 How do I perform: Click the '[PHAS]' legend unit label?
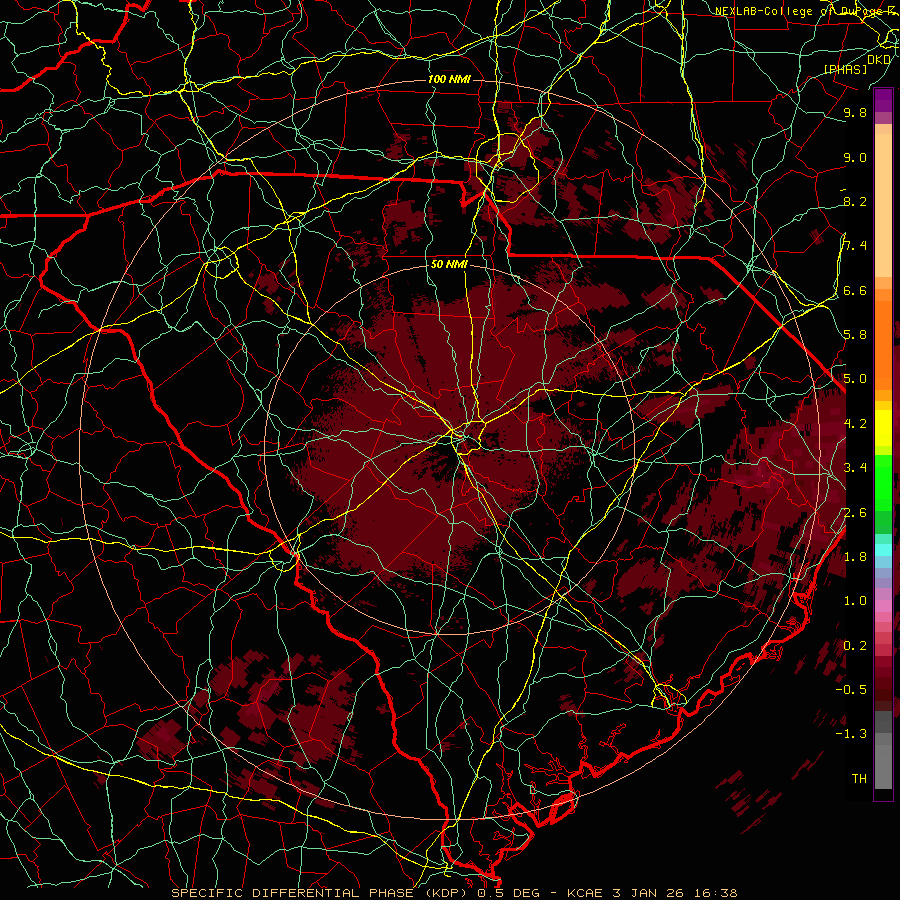845,69
